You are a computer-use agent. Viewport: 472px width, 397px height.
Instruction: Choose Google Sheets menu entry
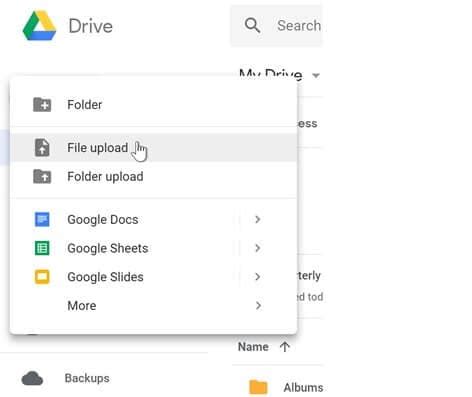pyautogui.click(x=153, y=248)
